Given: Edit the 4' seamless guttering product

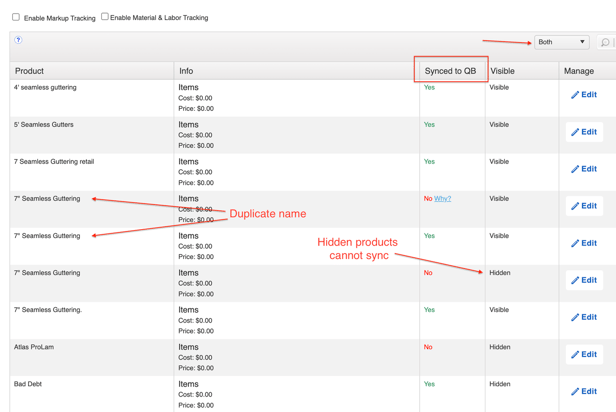Looking at the screenshot, I should pyautogui.click(x=584, y=95).
